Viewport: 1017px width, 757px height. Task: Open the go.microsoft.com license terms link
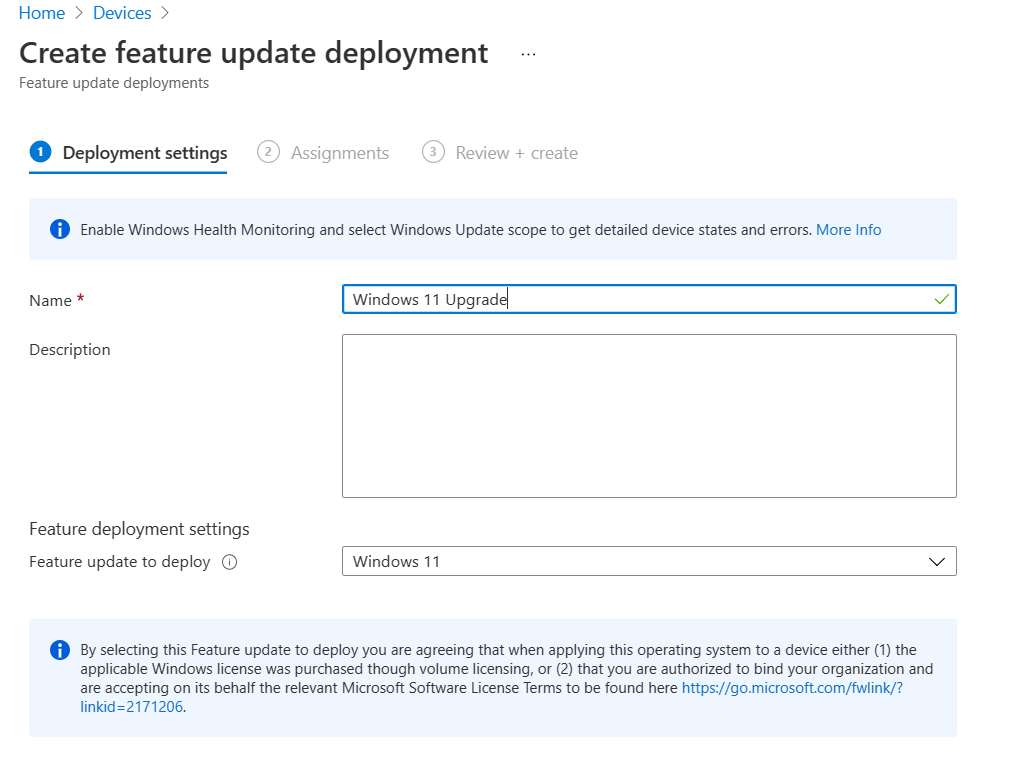[791, 688]
